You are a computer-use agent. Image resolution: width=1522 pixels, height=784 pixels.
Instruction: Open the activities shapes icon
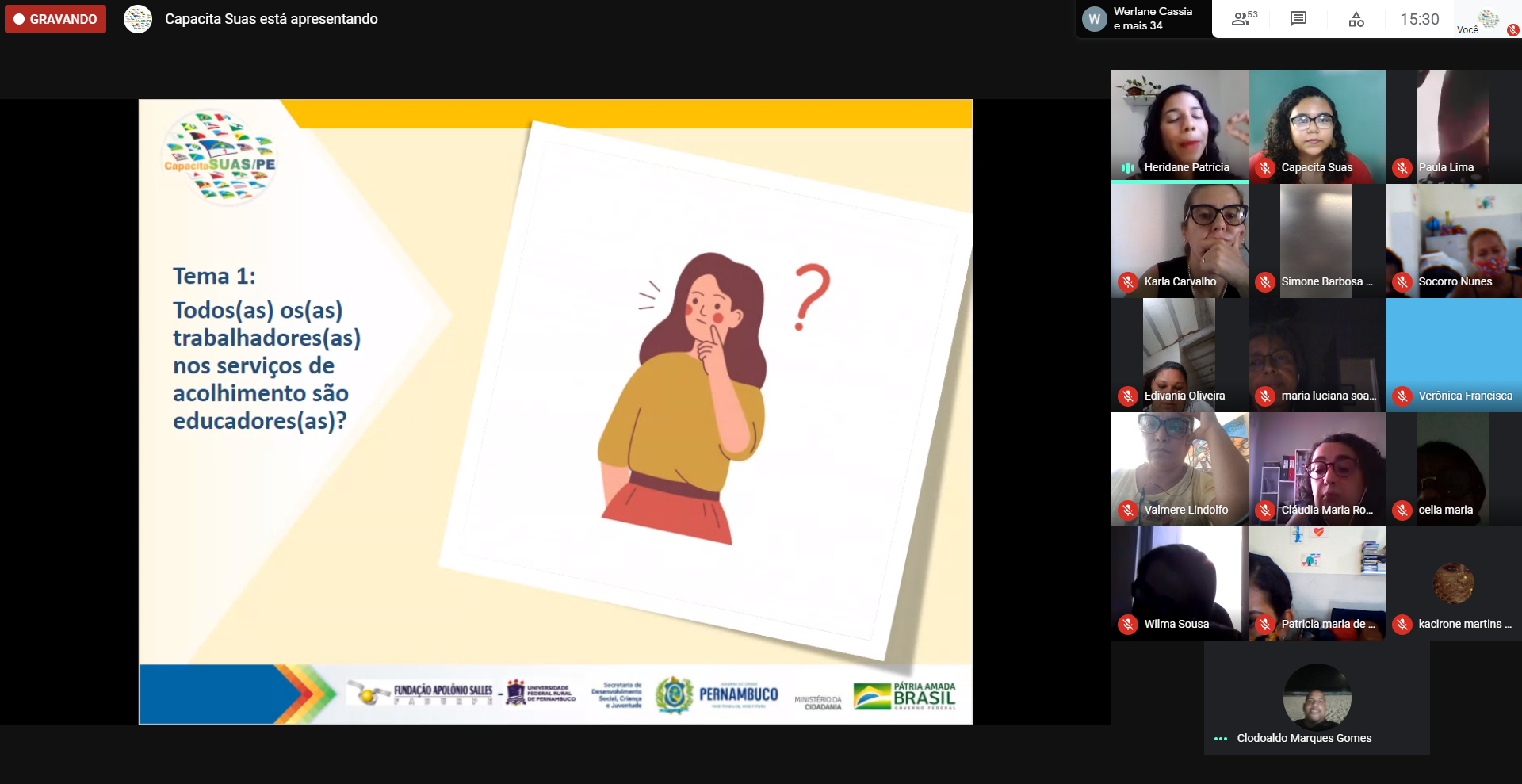pos(1356,19)
